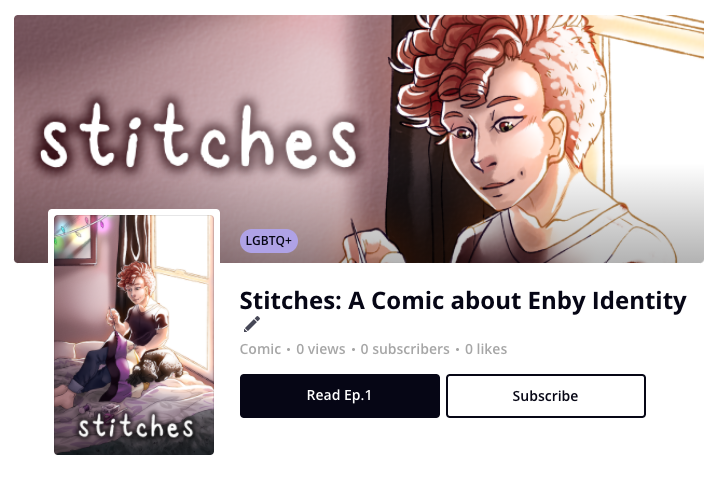
Task: Click the 0 subscribers stat
Action: [x=405, y=349]
